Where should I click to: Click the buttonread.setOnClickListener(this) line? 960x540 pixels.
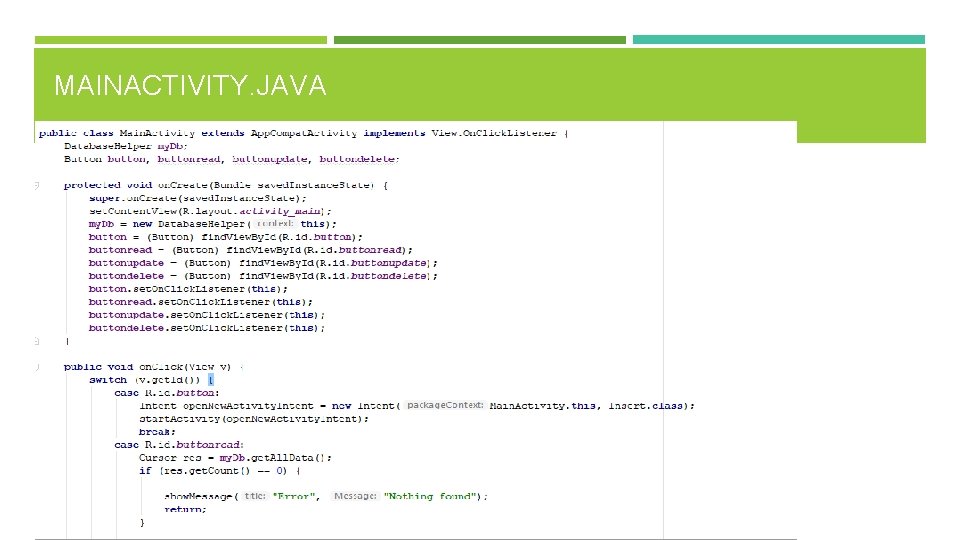[x=200, y=302]
